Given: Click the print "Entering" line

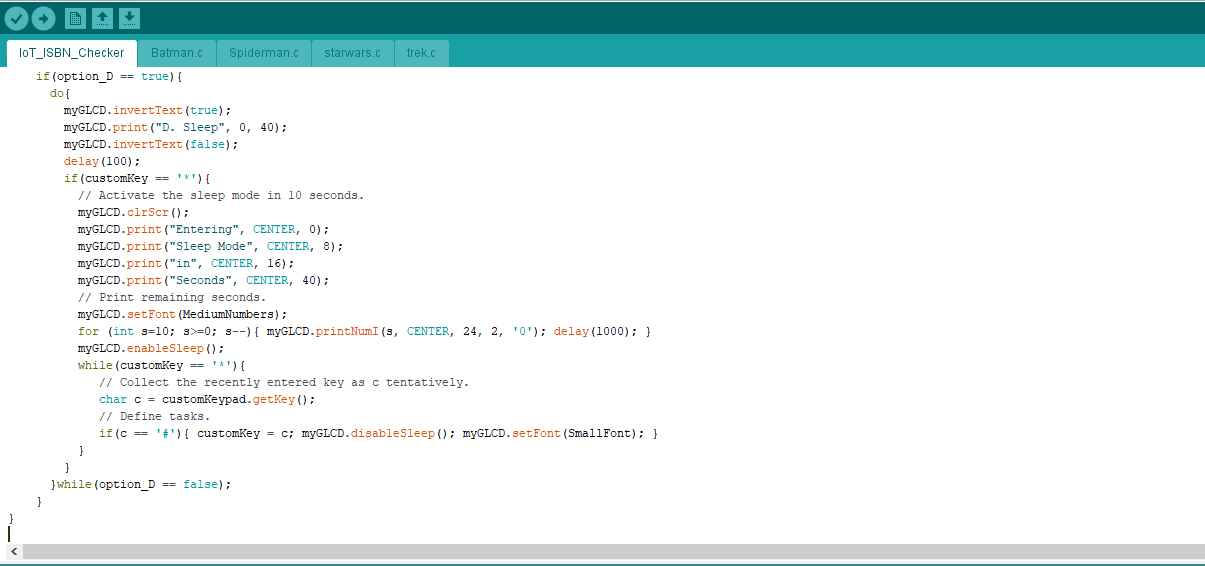Looking at the screenshot, I should click(x=203, y=229).
